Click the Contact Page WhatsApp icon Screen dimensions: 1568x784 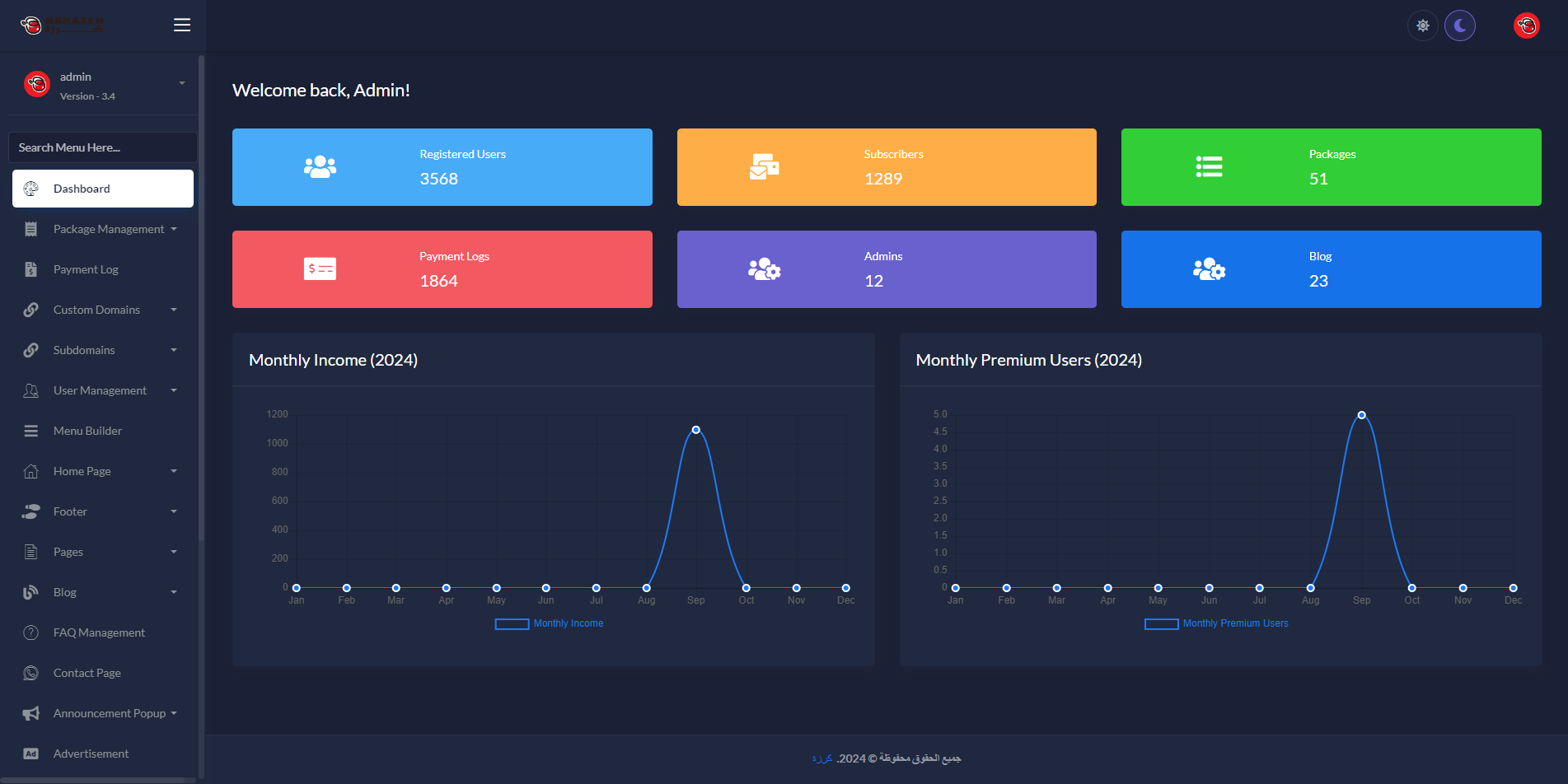(x=31, y=673)
